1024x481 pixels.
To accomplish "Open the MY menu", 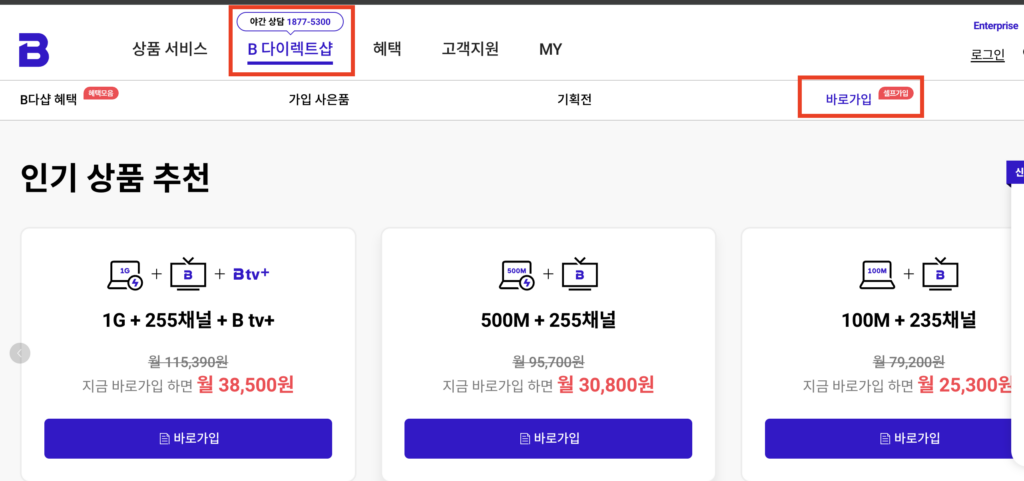I will coord(550,49).
